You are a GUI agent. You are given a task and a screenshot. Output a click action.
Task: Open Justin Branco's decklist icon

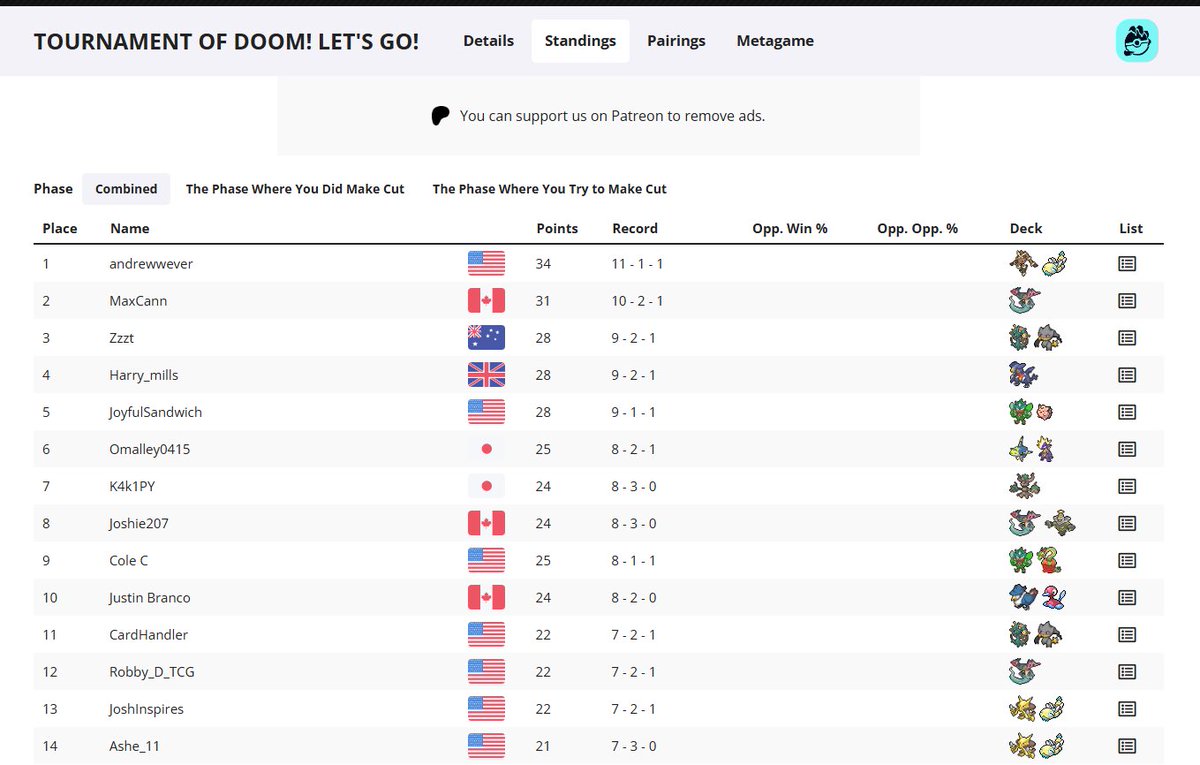pos(1127,597)
